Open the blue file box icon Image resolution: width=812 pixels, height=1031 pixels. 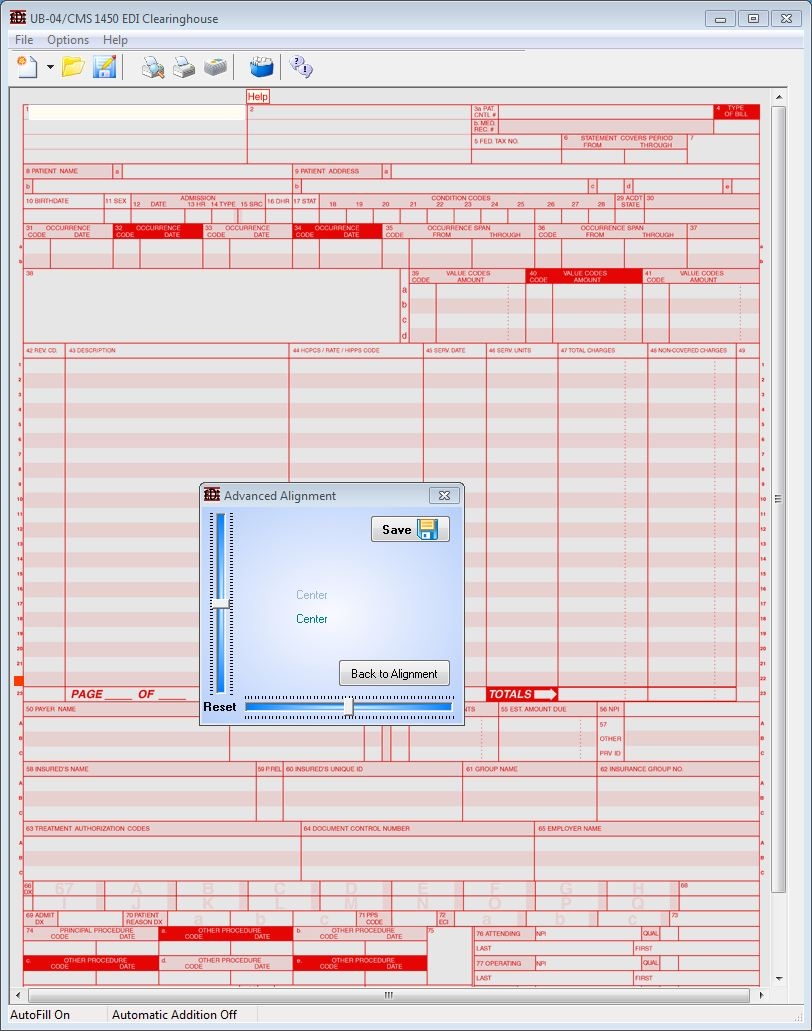point(261,67)
